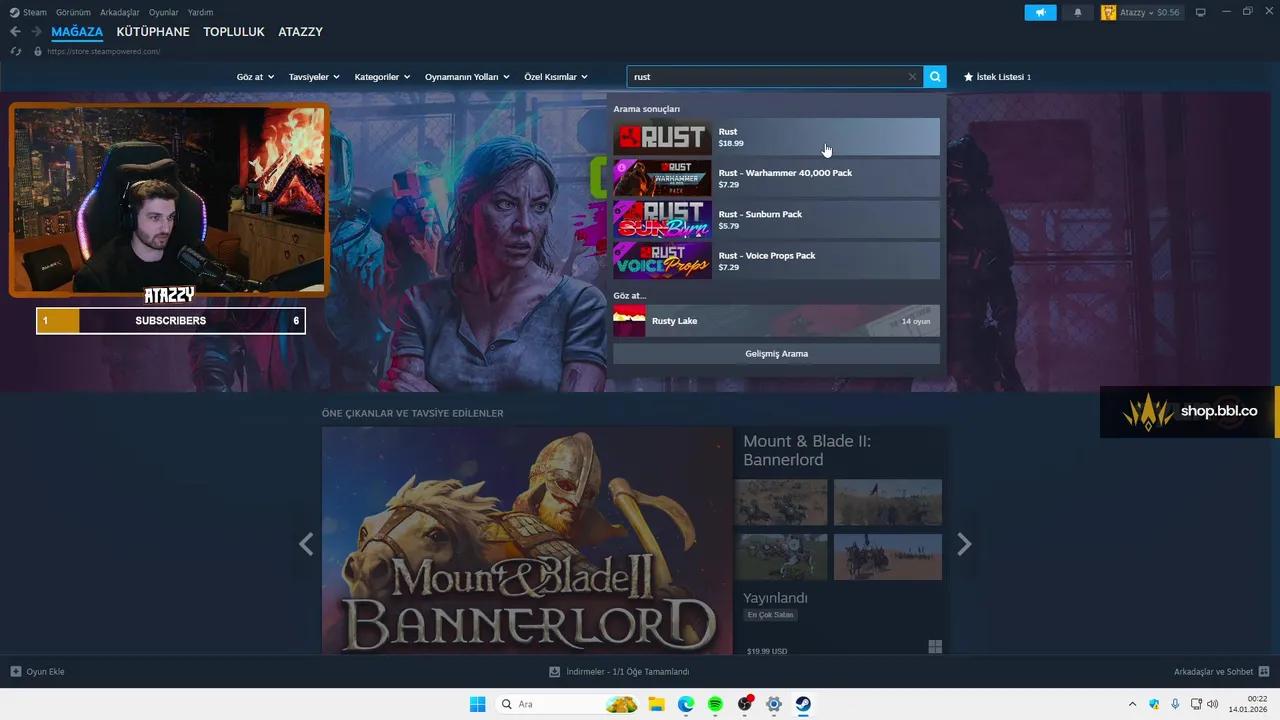Open announcements via the megaphone icon
The height and width of the screenshot is (720, 1280).
(x=1040, y=12)
